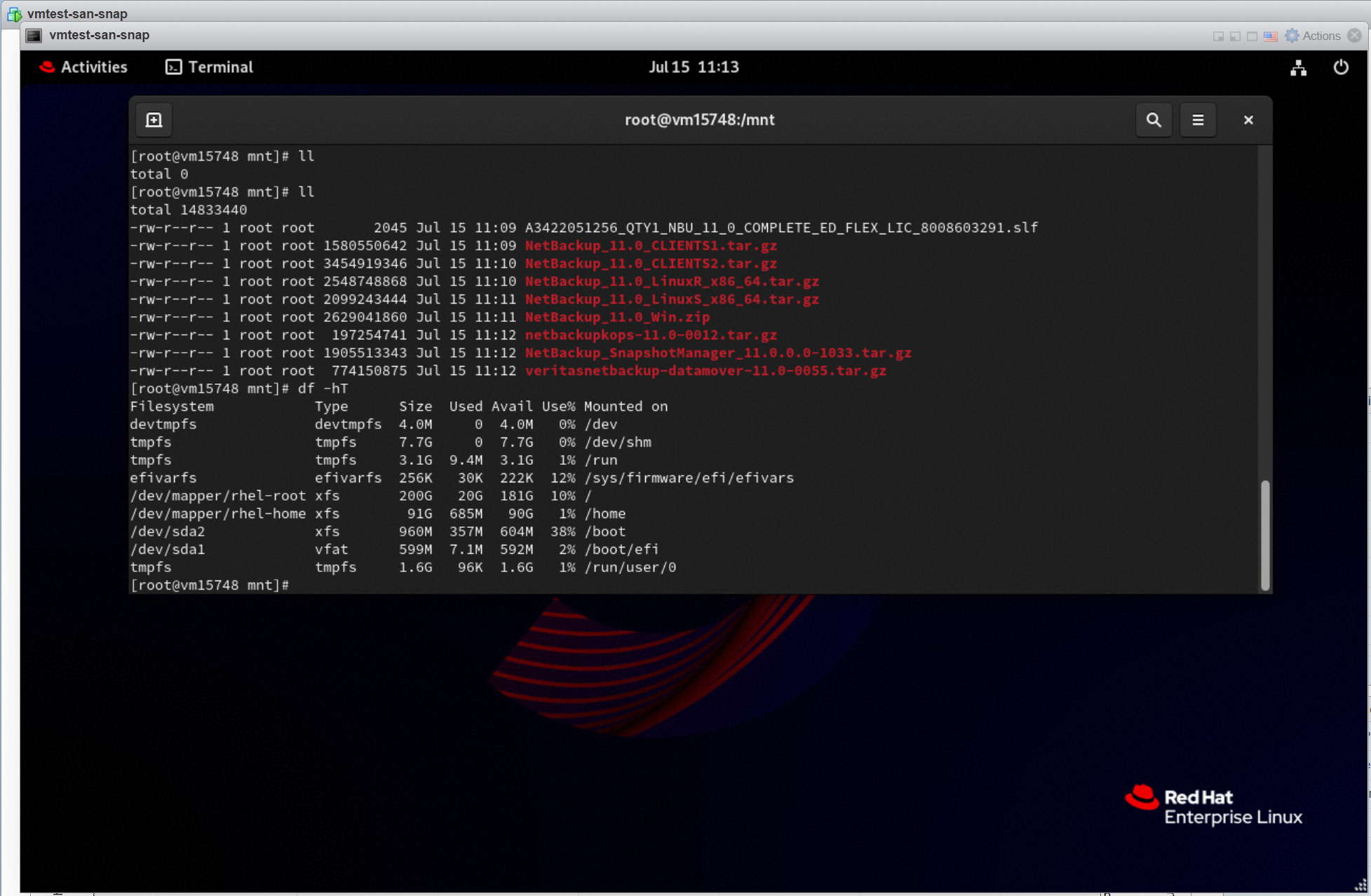
Task: Open the terminal hamburger menu
Action: 1198,120
